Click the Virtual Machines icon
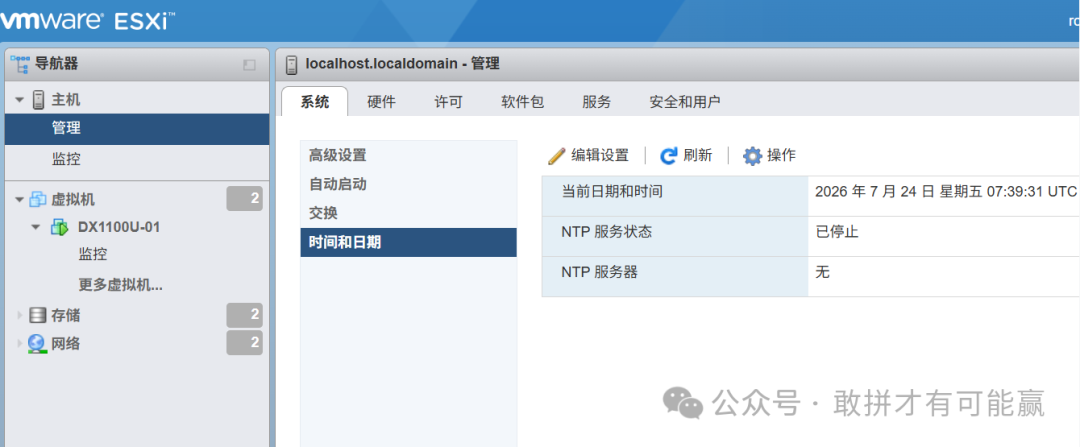The image size is (1080, 447). click(38, 200)
